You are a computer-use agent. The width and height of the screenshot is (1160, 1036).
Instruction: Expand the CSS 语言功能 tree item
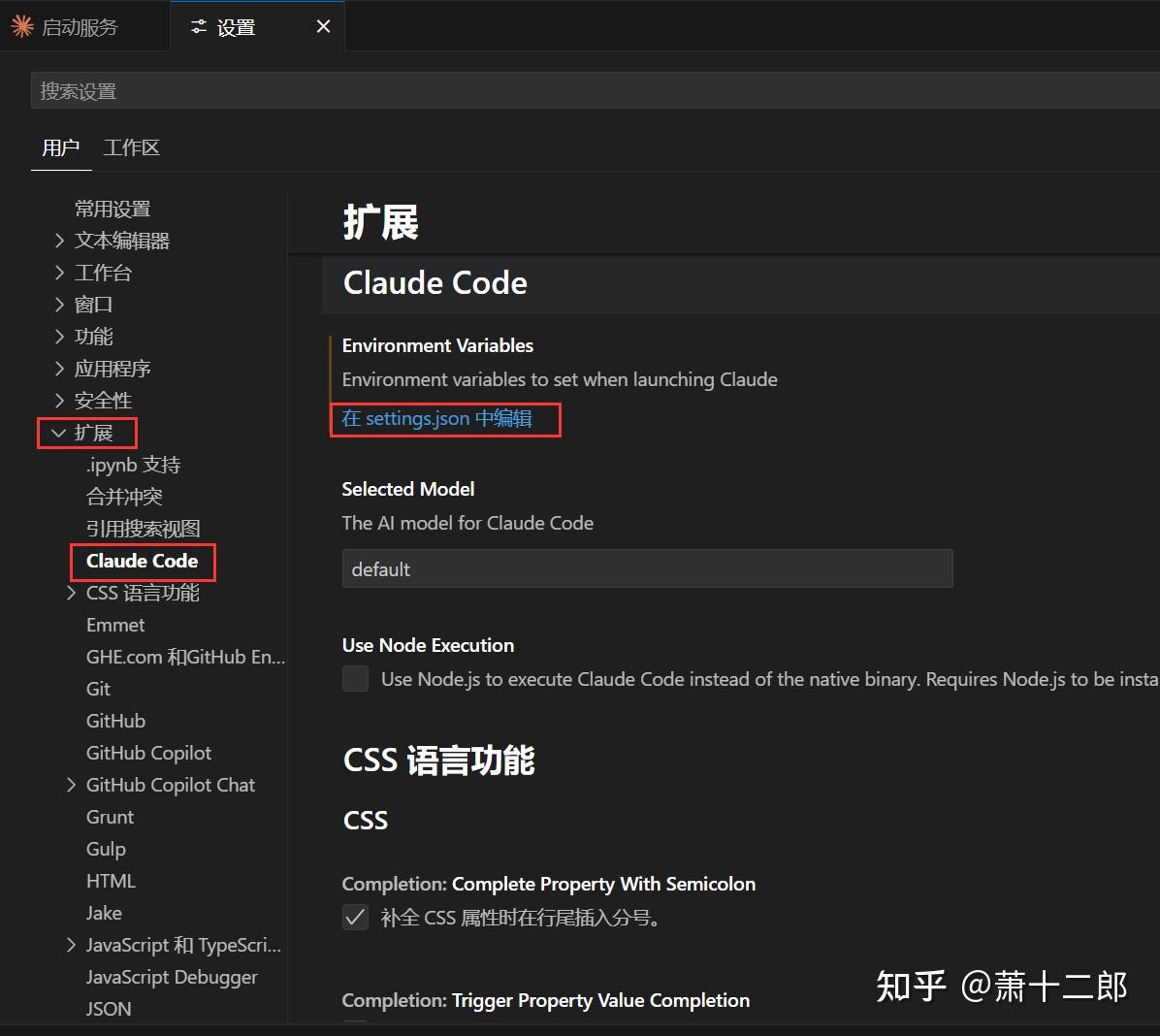tap(71, 593)
